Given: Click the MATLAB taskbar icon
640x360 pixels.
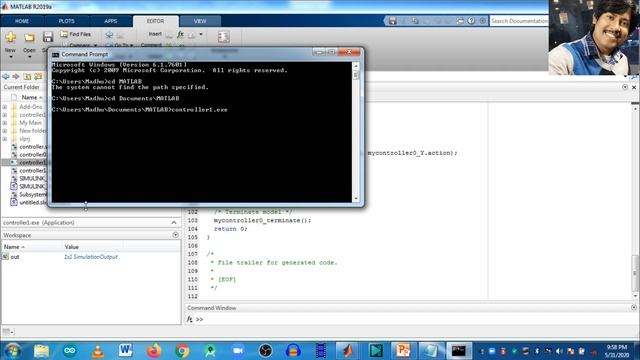Looking at the screenshot, I should (347, 351).
